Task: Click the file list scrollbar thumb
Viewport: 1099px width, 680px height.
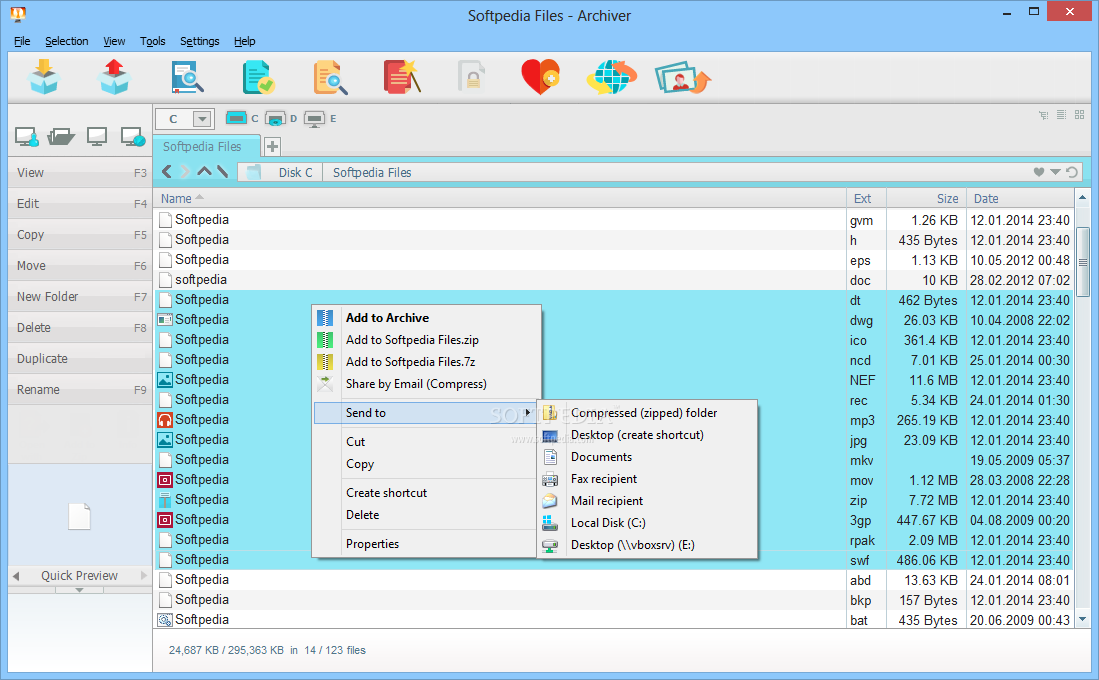Action: pyautogui.click(x=1083, y=261)
